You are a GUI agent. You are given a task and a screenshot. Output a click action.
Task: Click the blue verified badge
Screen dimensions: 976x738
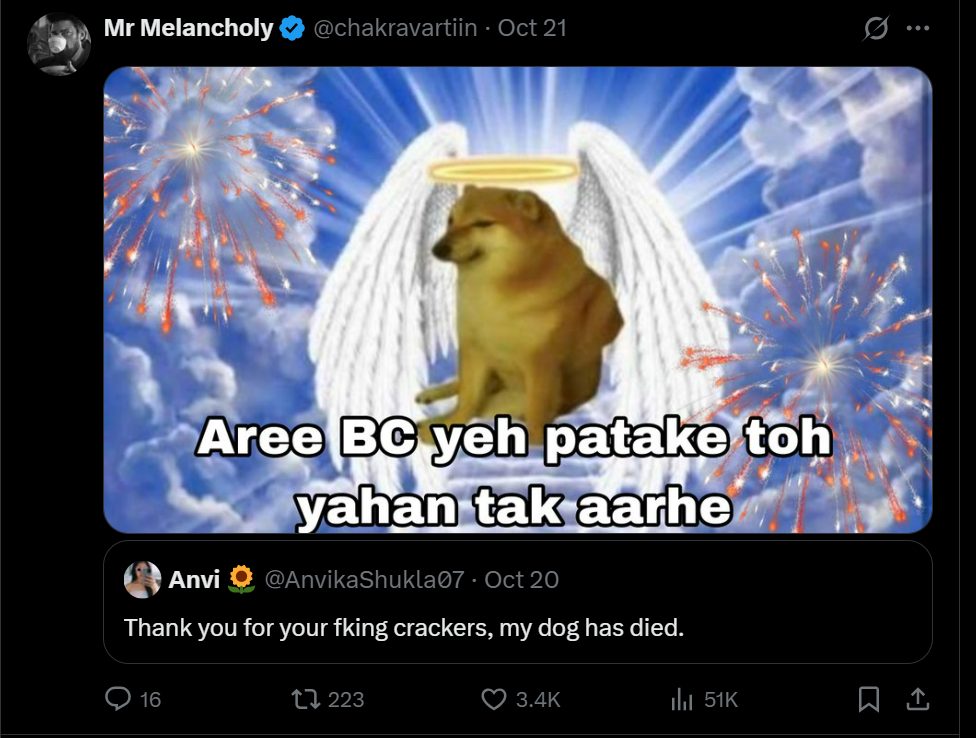click(x=292, y=29)
